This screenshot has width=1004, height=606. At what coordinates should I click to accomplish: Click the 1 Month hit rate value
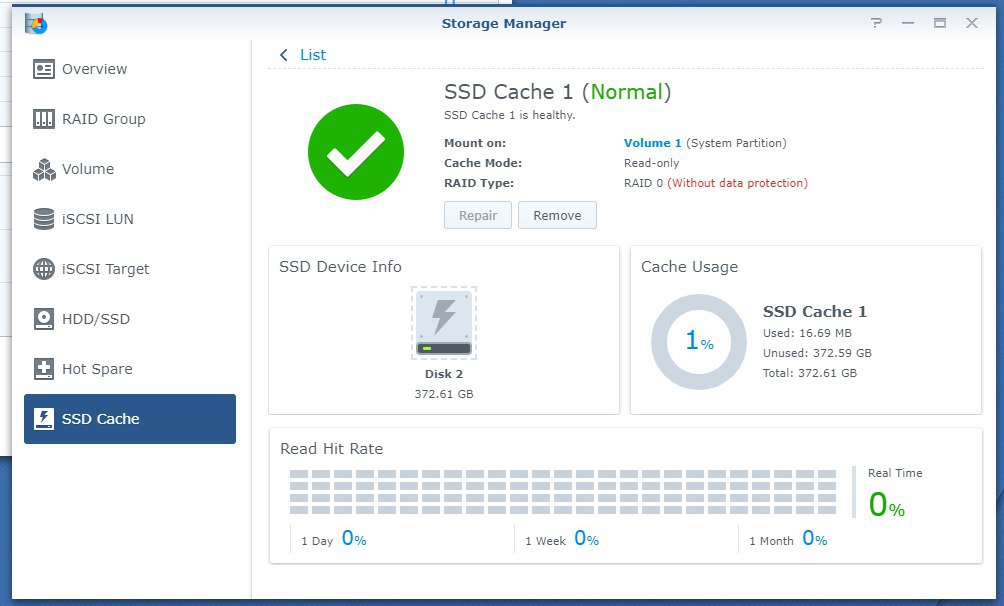pos(814,539)
